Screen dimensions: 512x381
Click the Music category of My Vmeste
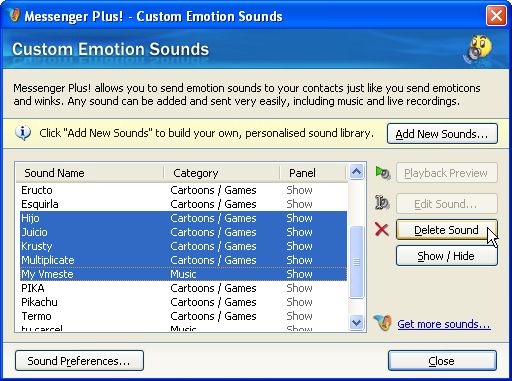(183, 274)
